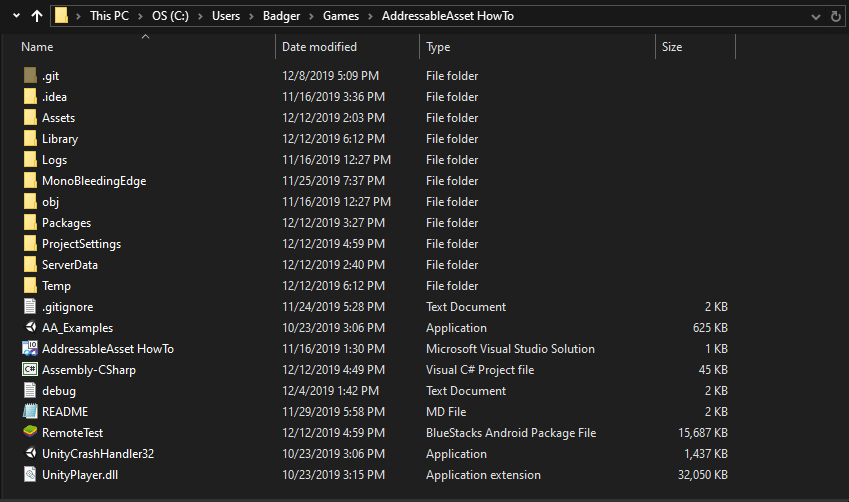Expand the address bar history dropdown

click(816, 17)
